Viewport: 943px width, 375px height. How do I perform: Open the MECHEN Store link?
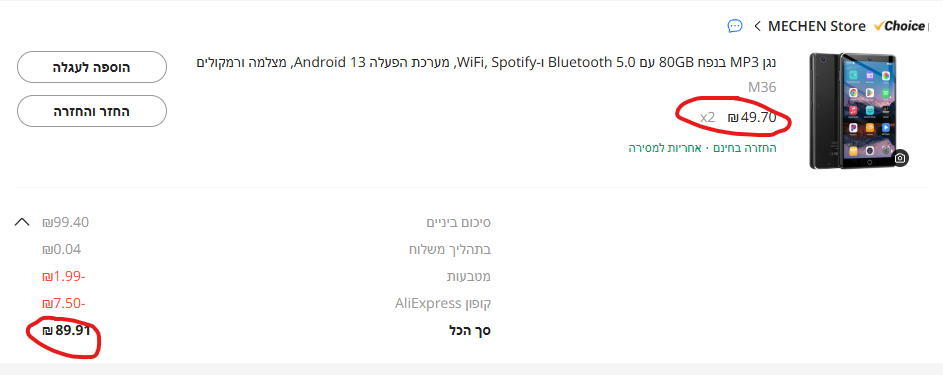pos(817,26)
